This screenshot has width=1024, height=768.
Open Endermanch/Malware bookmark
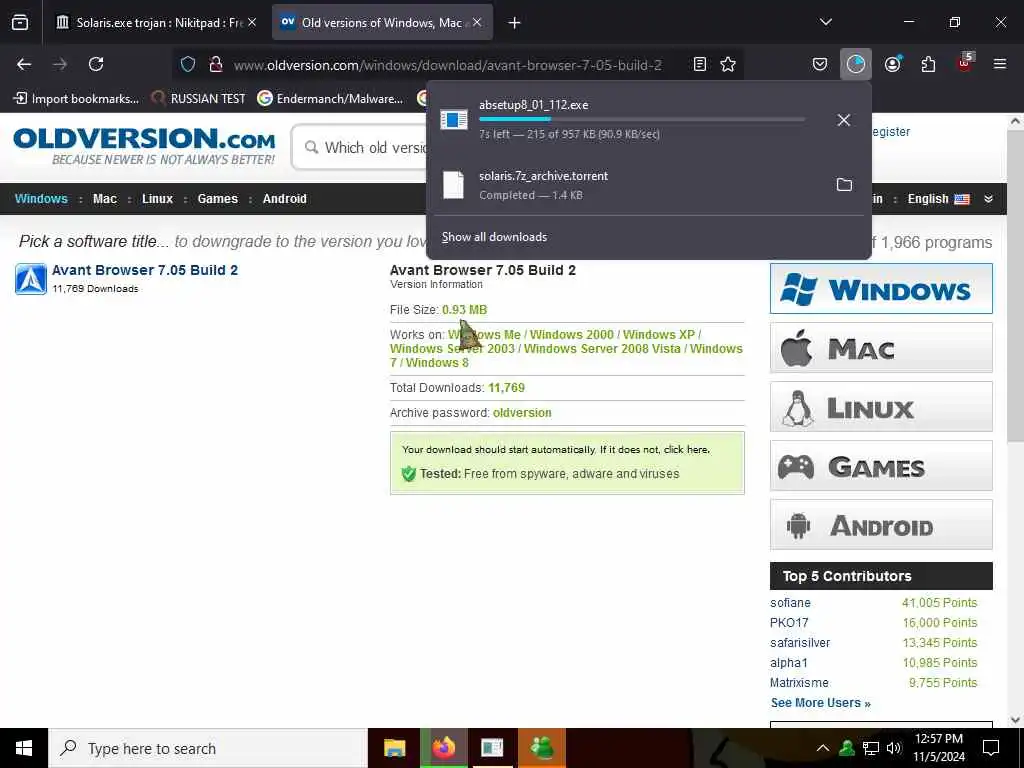coord(330,99)
